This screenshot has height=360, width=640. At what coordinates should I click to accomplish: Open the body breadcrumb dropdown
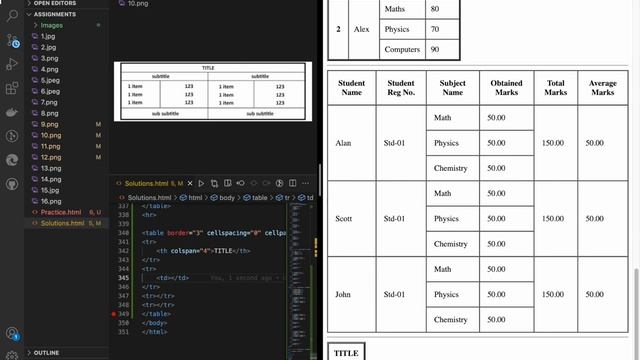223,198
